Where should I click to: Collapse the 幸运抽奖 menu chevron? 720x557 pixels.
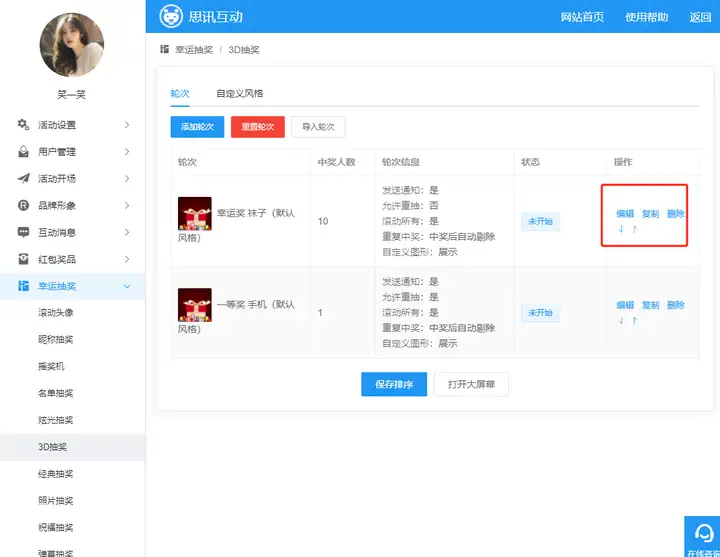click(x=127, y=286)
